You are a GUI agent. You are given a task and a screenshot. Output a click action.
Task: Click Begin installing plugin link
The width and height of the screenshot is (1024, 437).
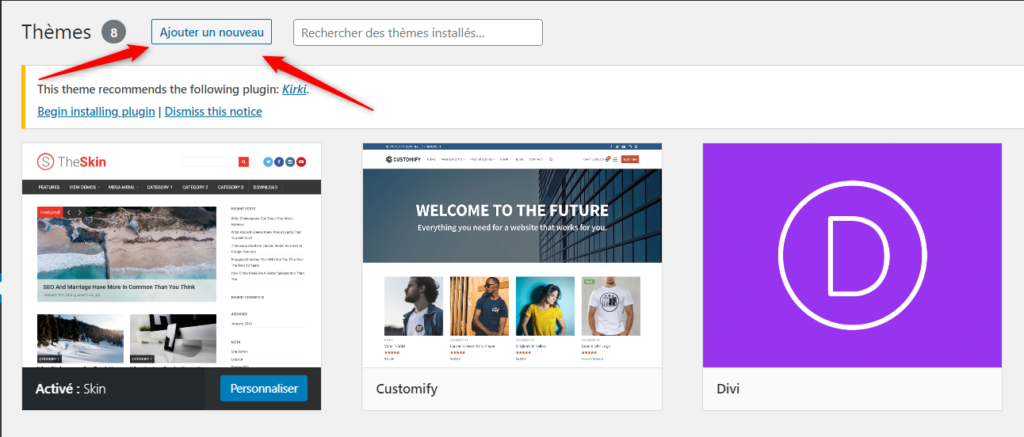(x=96, y=112)
